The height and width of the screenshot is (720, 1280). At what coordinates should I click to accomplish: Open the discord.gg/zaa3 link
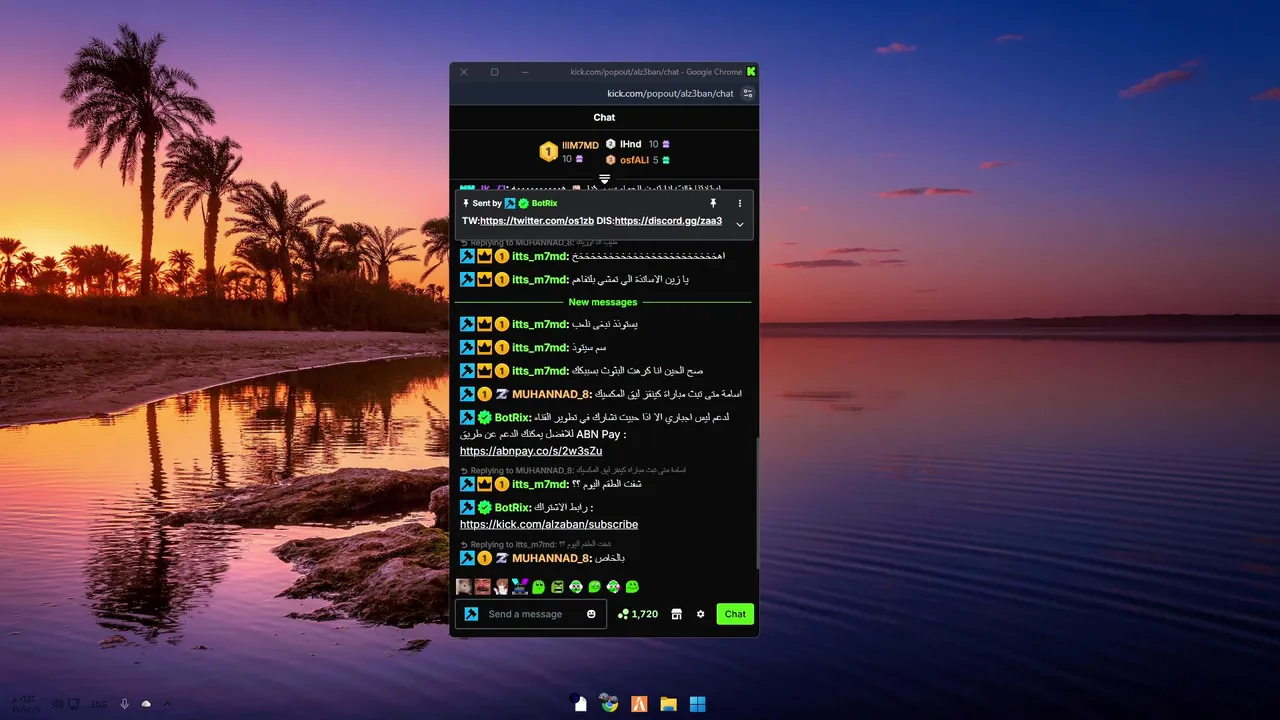[668, 221]
